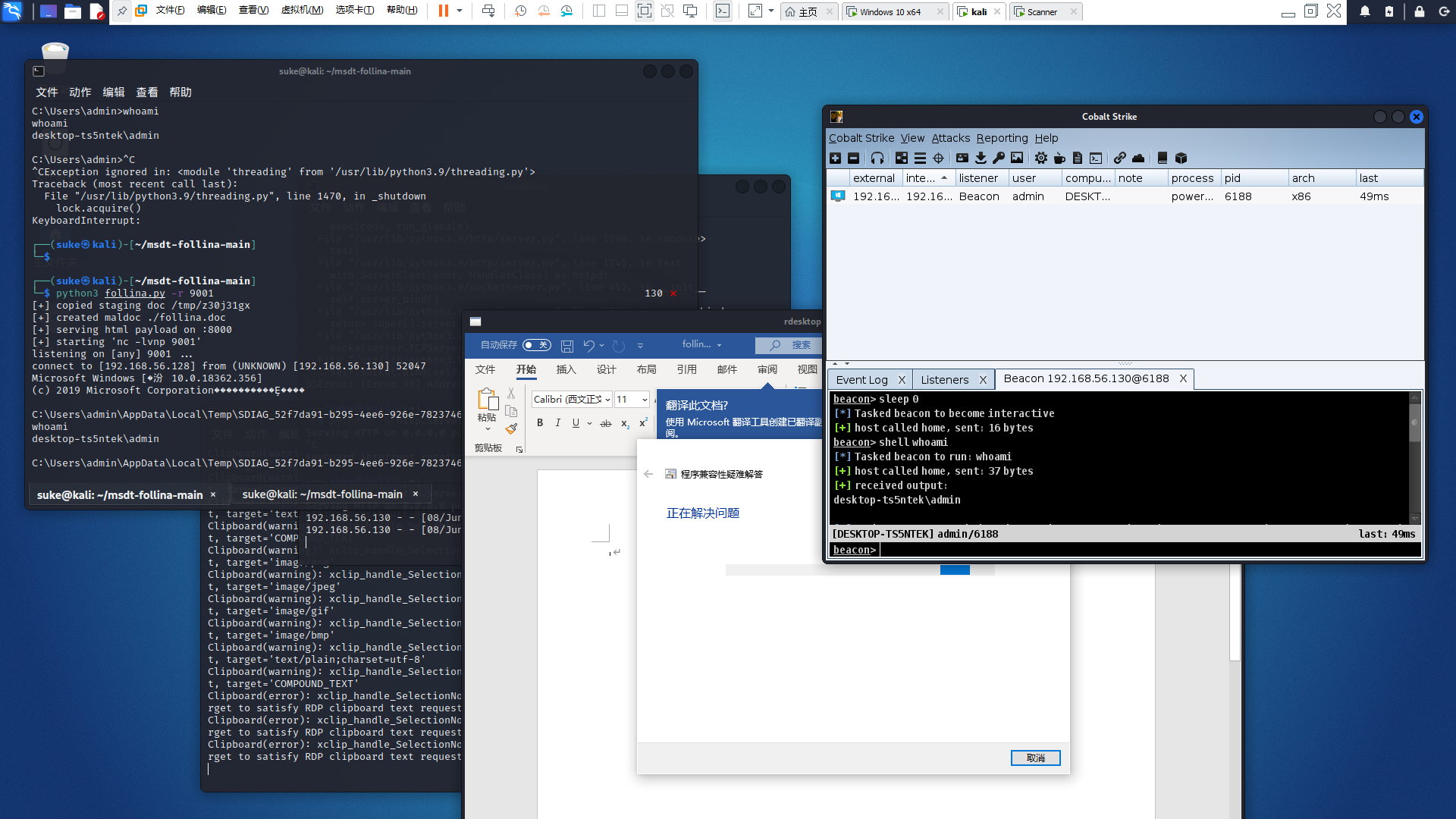This screenshot has height=819, width=1456.
Task: Open listeners via headphones icon
Action: point(877,158)
